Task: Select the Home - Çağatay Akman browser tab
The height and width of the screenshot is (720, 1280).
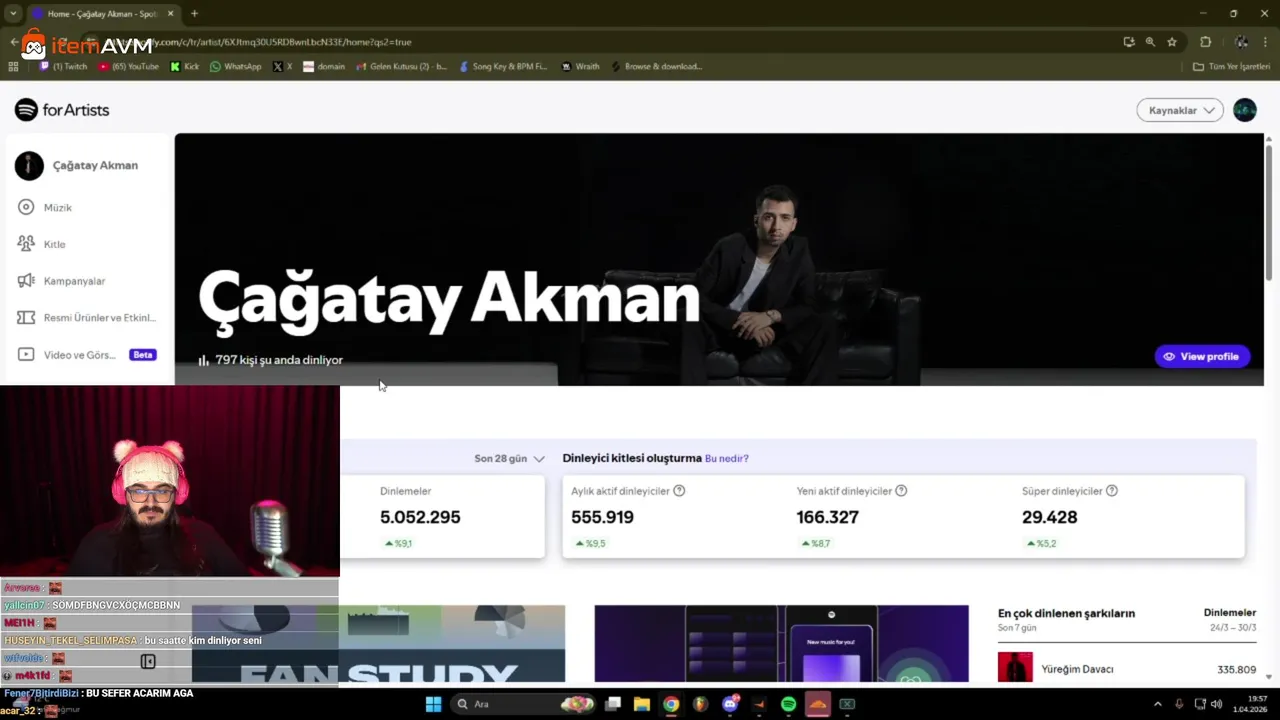Action: point(103,14)
